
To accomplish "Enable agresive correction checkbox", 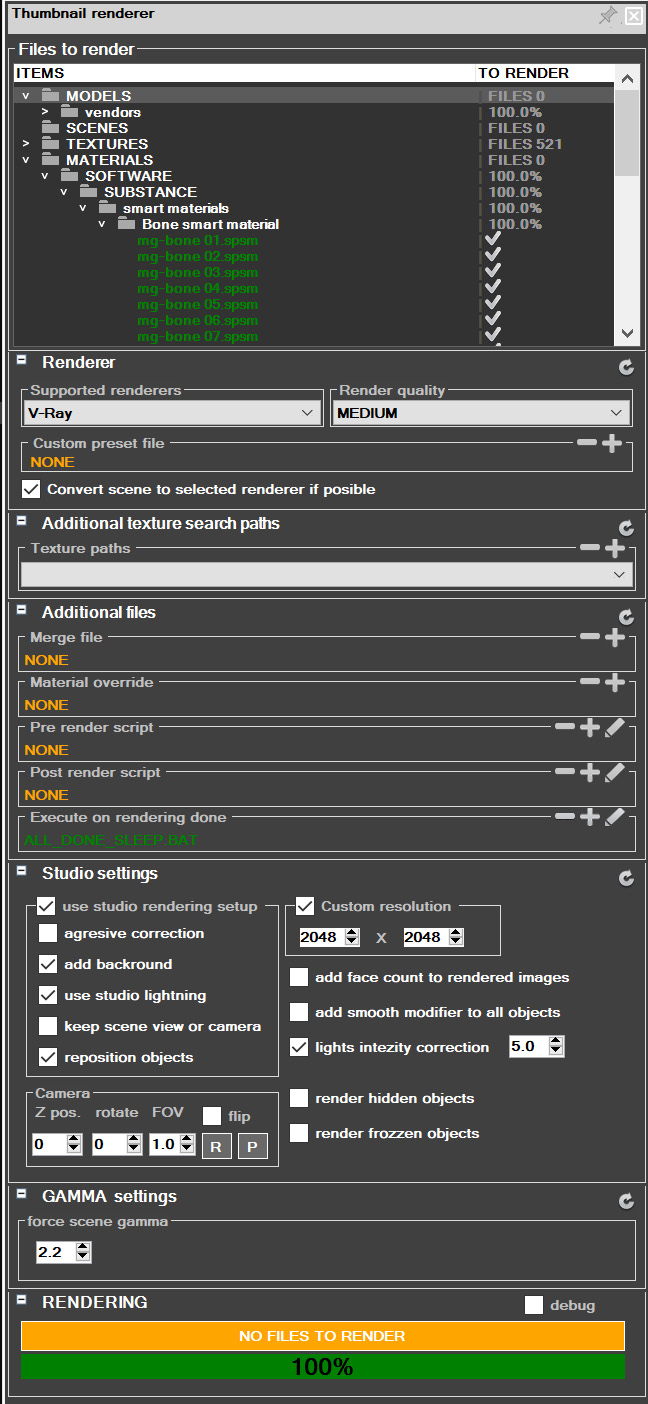I will pos(48,934).
